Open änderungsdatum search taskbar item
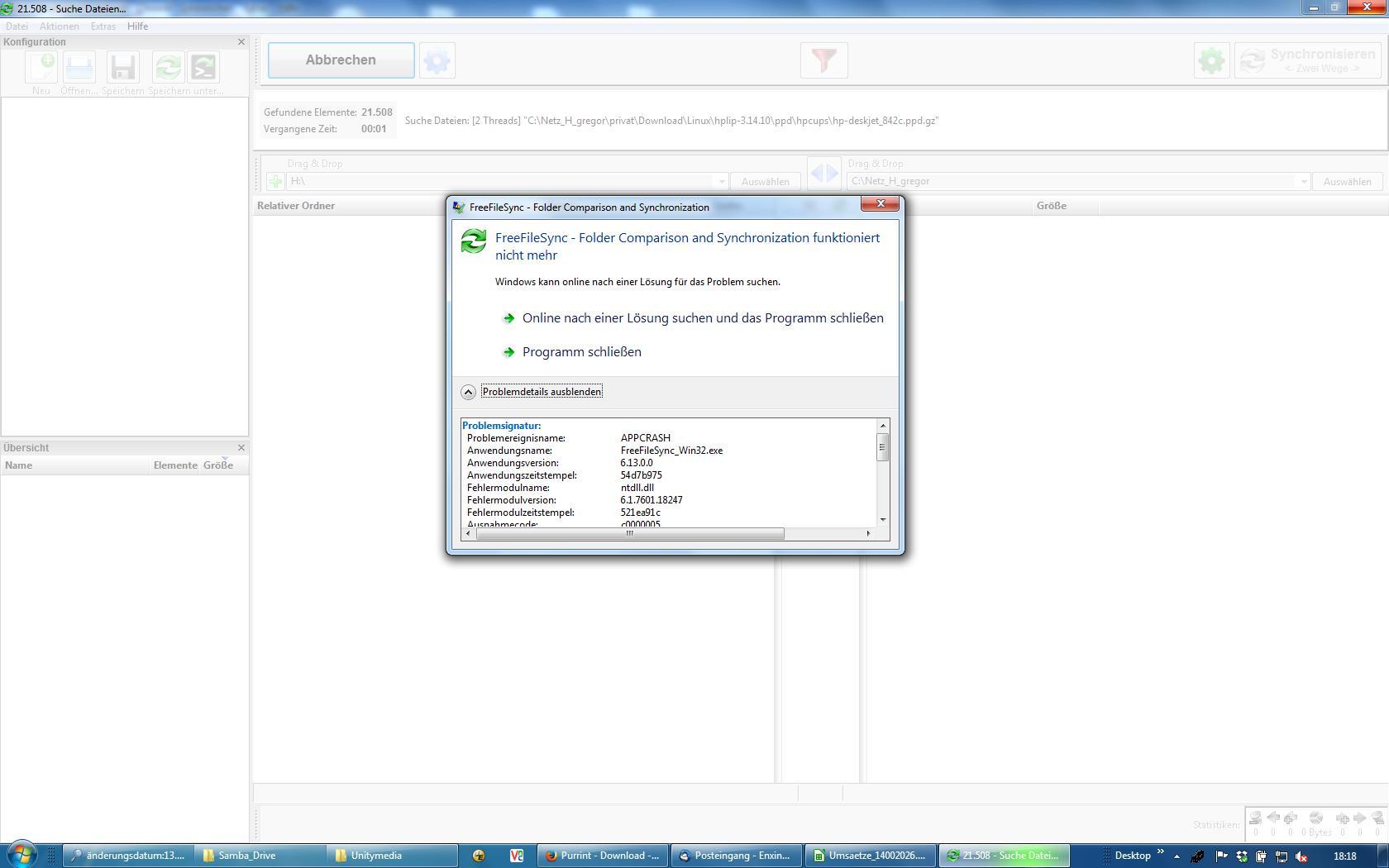Image resolution: width=1389 pixels, height=868 pixels. [x=126, y=856]
